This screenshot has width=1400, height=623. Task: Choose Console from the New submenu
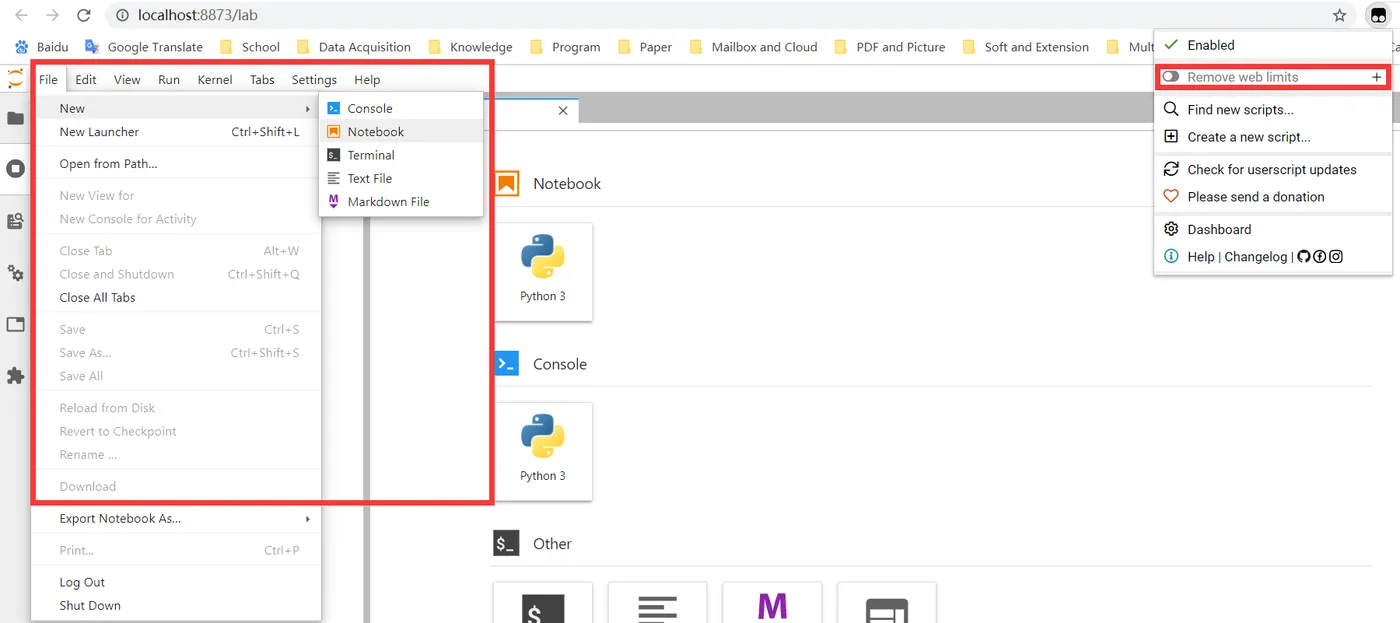click(401, 108)
